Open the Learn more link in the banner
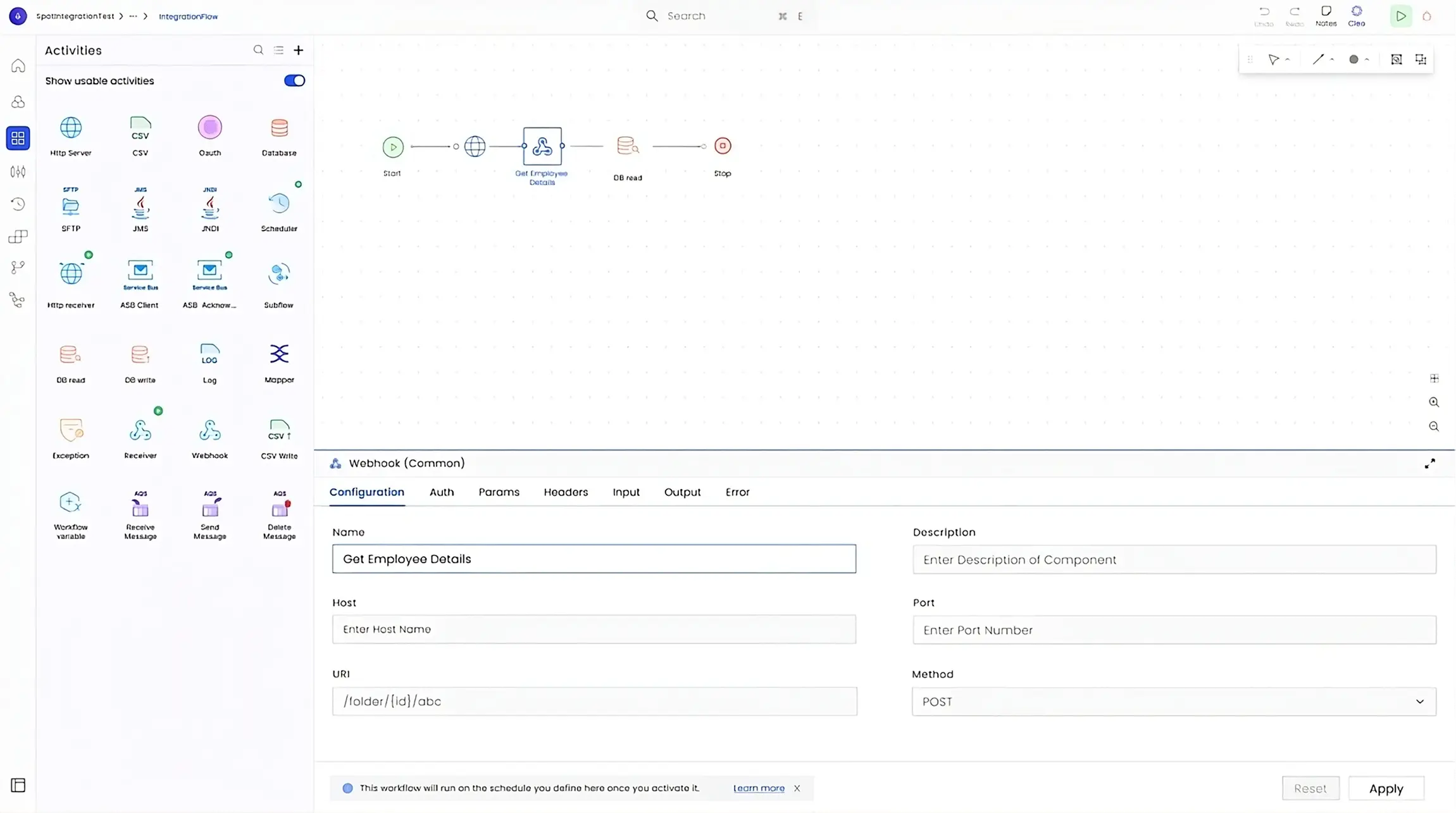Image resolution: width=1456 pixels, height=813 pixels. point(757,788)
